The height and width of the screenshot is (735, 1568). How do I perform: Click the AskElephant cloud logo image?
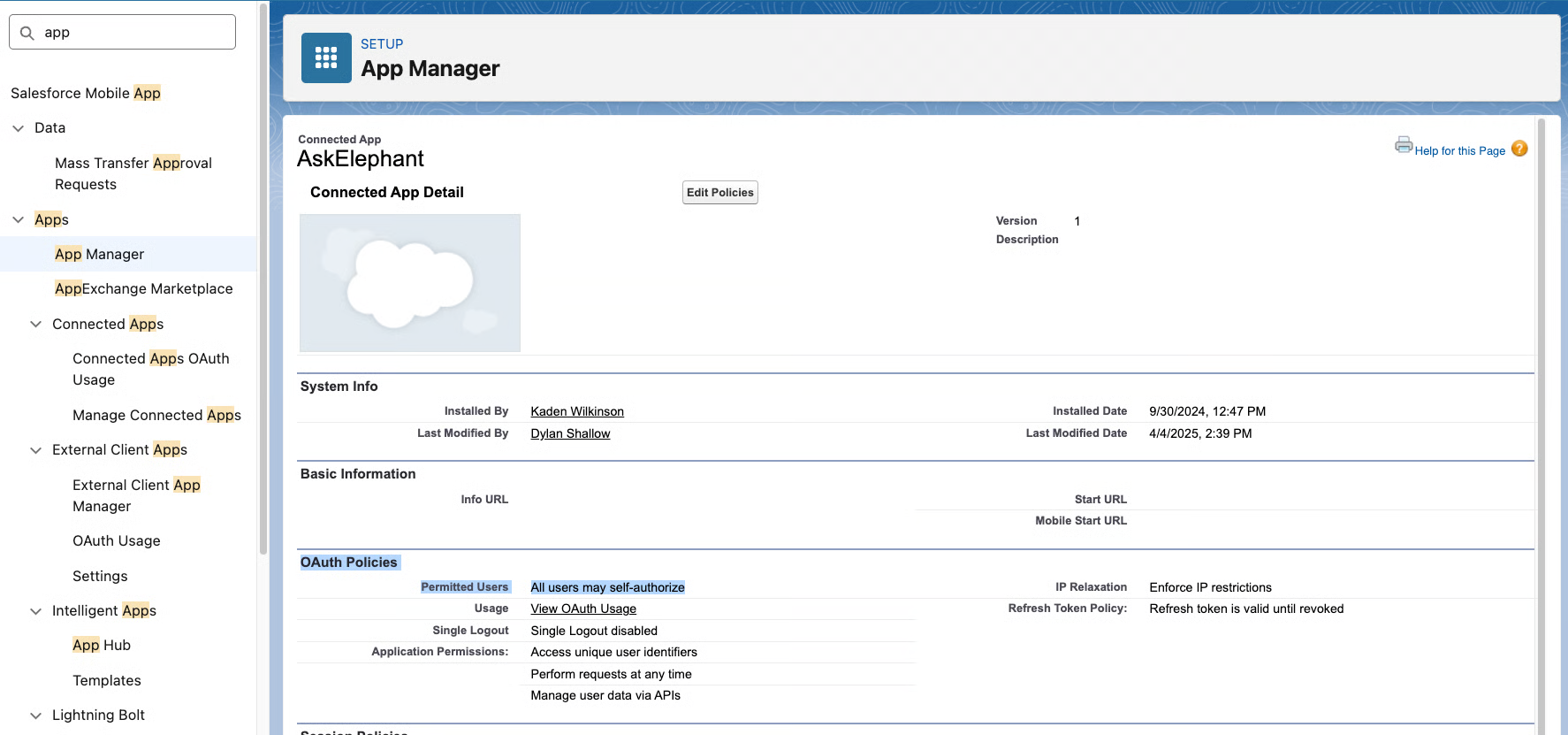(x=410, y=283)
